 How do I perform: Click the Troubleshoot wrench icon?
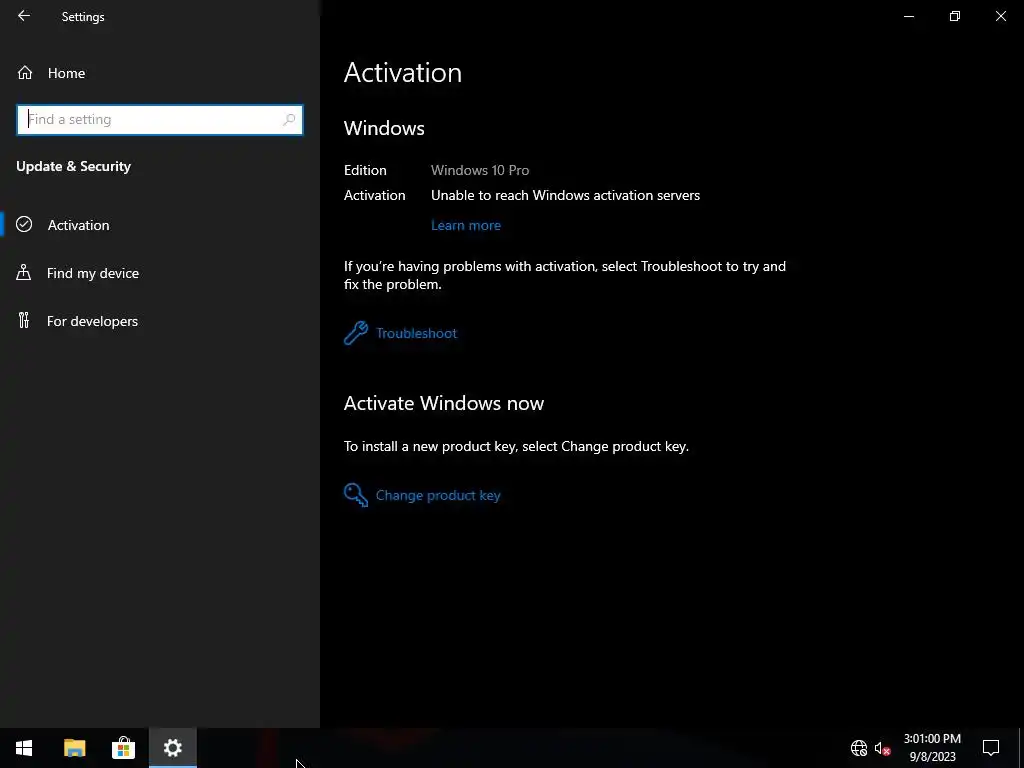[356, 333]
